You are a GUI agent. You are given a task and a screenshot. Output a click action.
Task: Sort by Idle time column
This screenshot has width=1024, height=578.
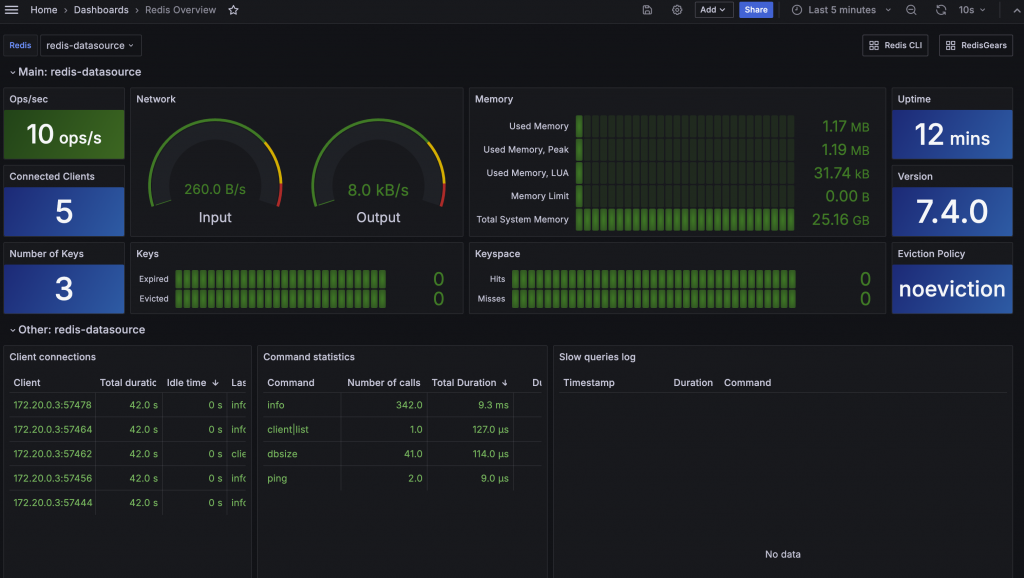tap(193, 383)
